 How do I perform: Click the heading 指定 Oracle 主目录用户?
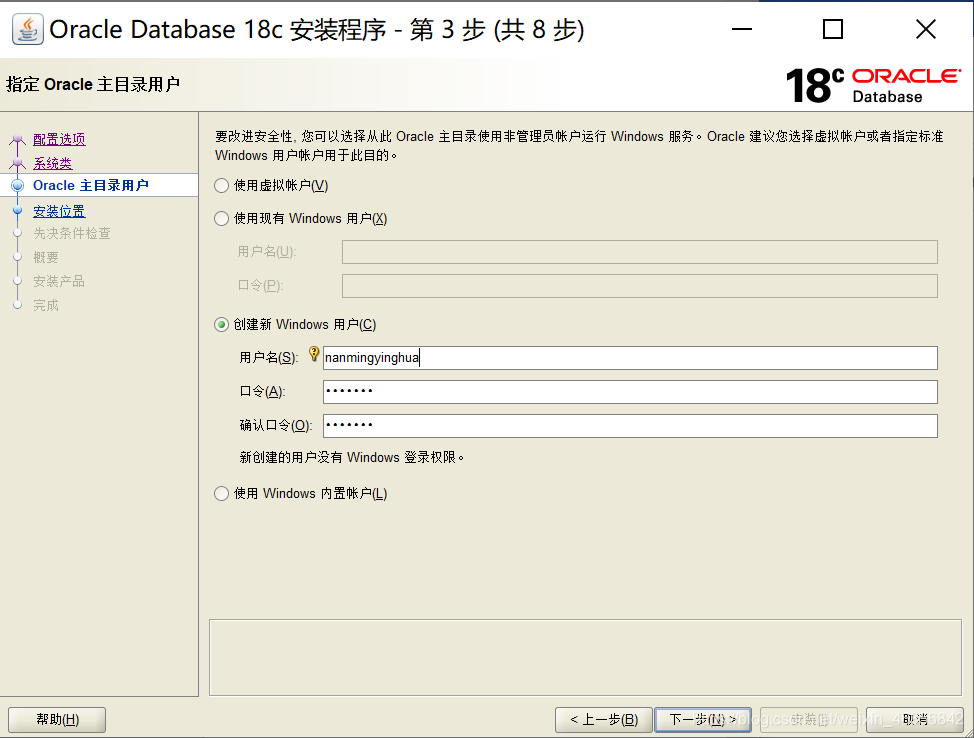(x=93, y=84)
